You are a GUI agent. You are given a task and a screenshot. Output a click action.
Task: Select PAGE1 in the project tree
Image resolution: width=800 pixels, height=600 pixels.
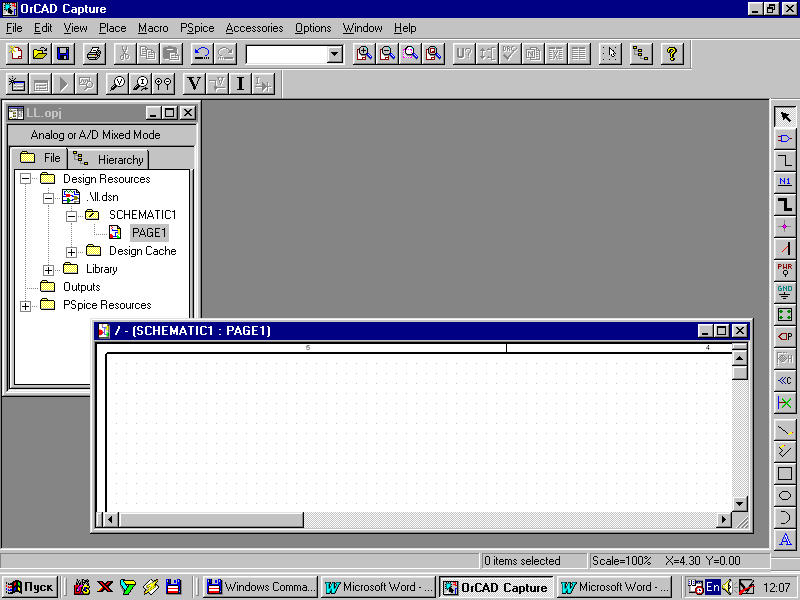click(x=149, y=233)
